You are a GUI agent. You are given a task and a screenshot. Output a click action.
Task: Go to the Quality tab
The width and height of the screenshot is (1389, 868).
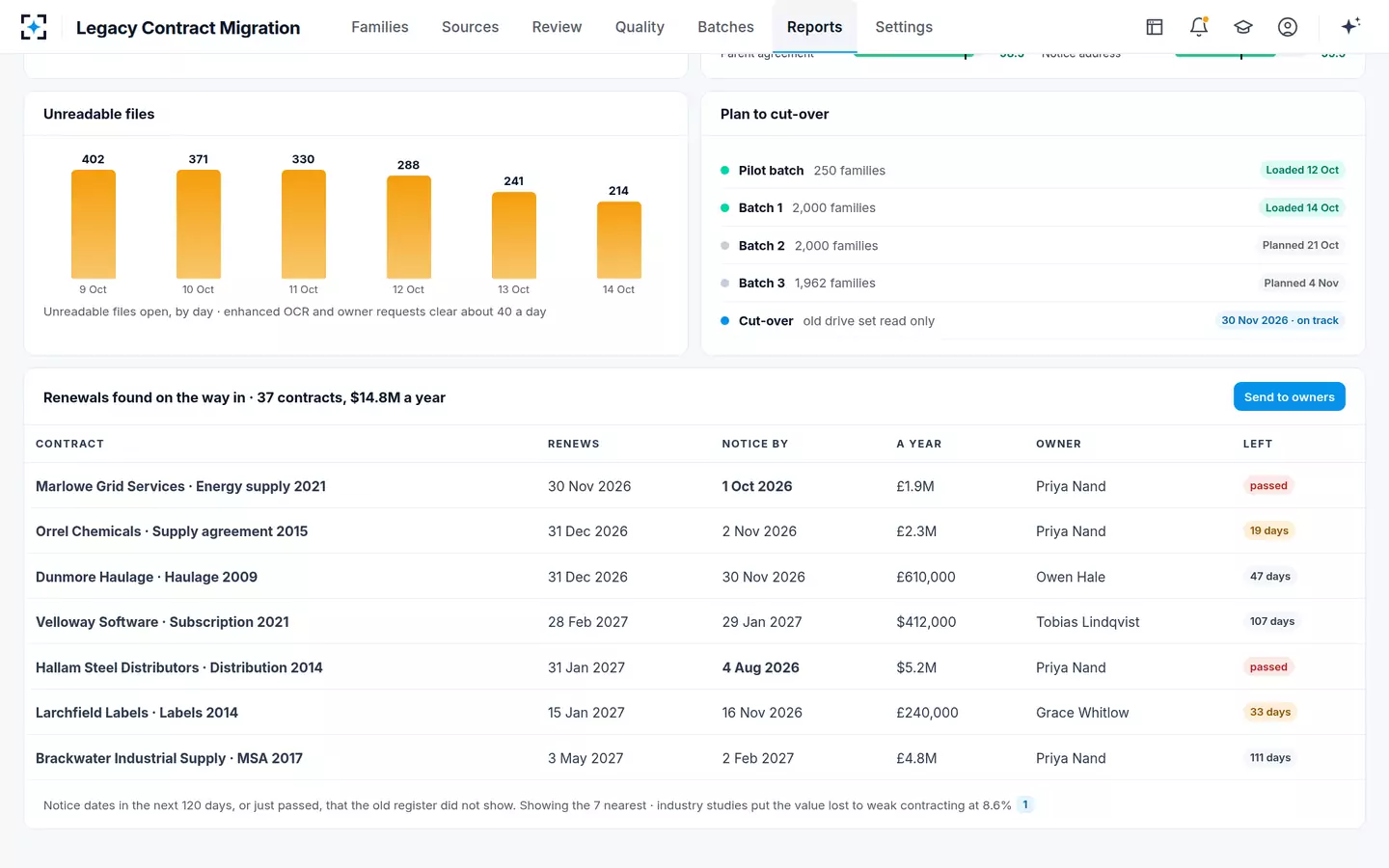click(x=640, y=27)
